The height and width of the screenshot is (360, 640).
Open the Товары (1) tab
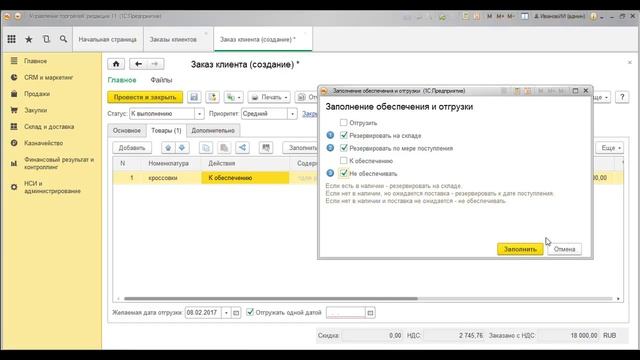coord(166,131)
